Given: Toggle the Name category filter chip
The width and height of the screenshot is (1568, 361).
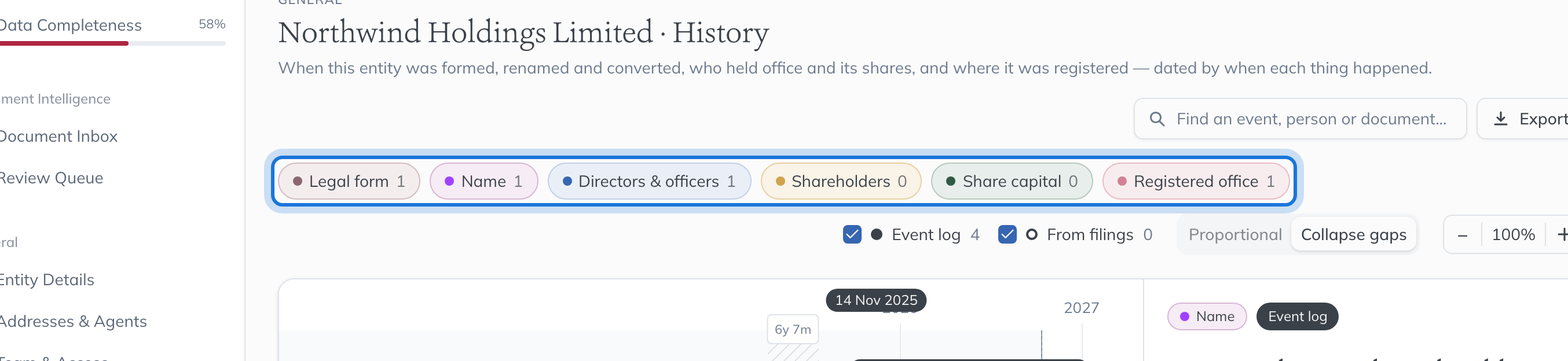Looking at the screenshot, I should [x=483, y=181].
